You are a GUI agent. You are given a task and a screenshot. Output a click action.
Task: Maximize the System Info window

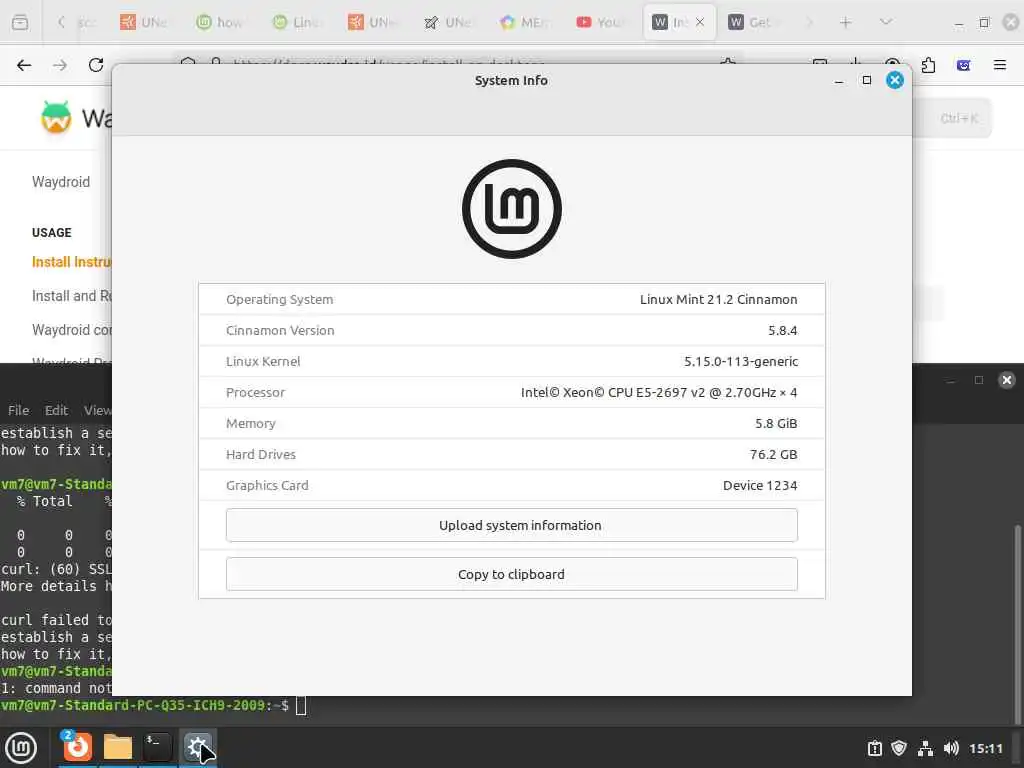867,80
